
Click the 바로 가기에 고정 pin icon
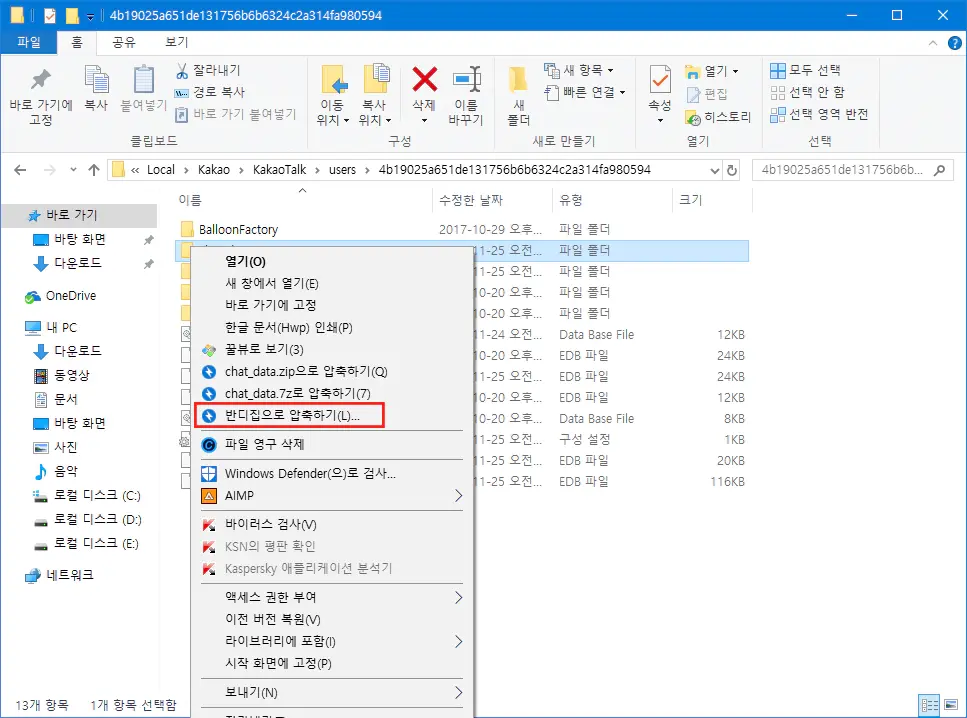[x=41, y=79]
